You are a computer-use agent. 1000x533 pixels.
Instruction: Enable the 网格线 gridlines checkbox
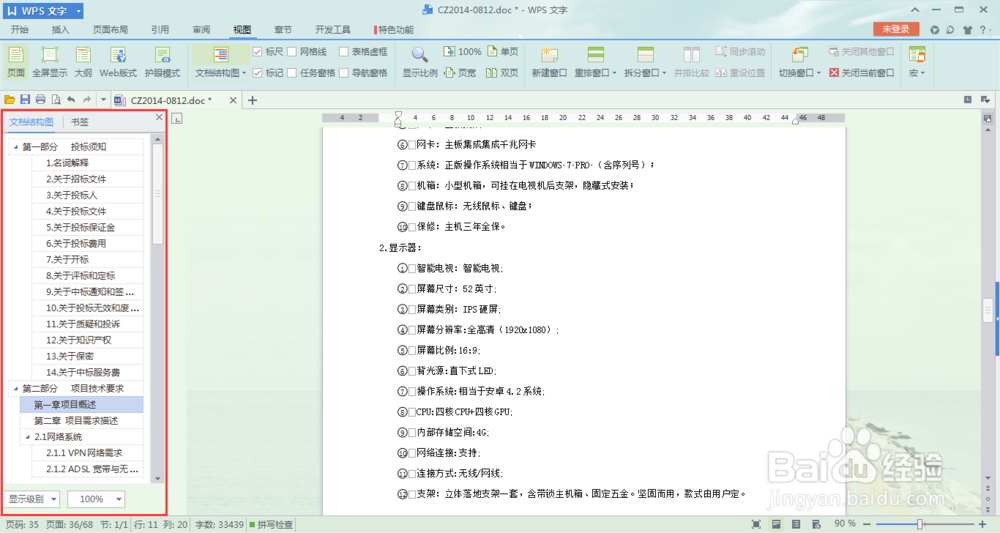(x=292, y=52)
